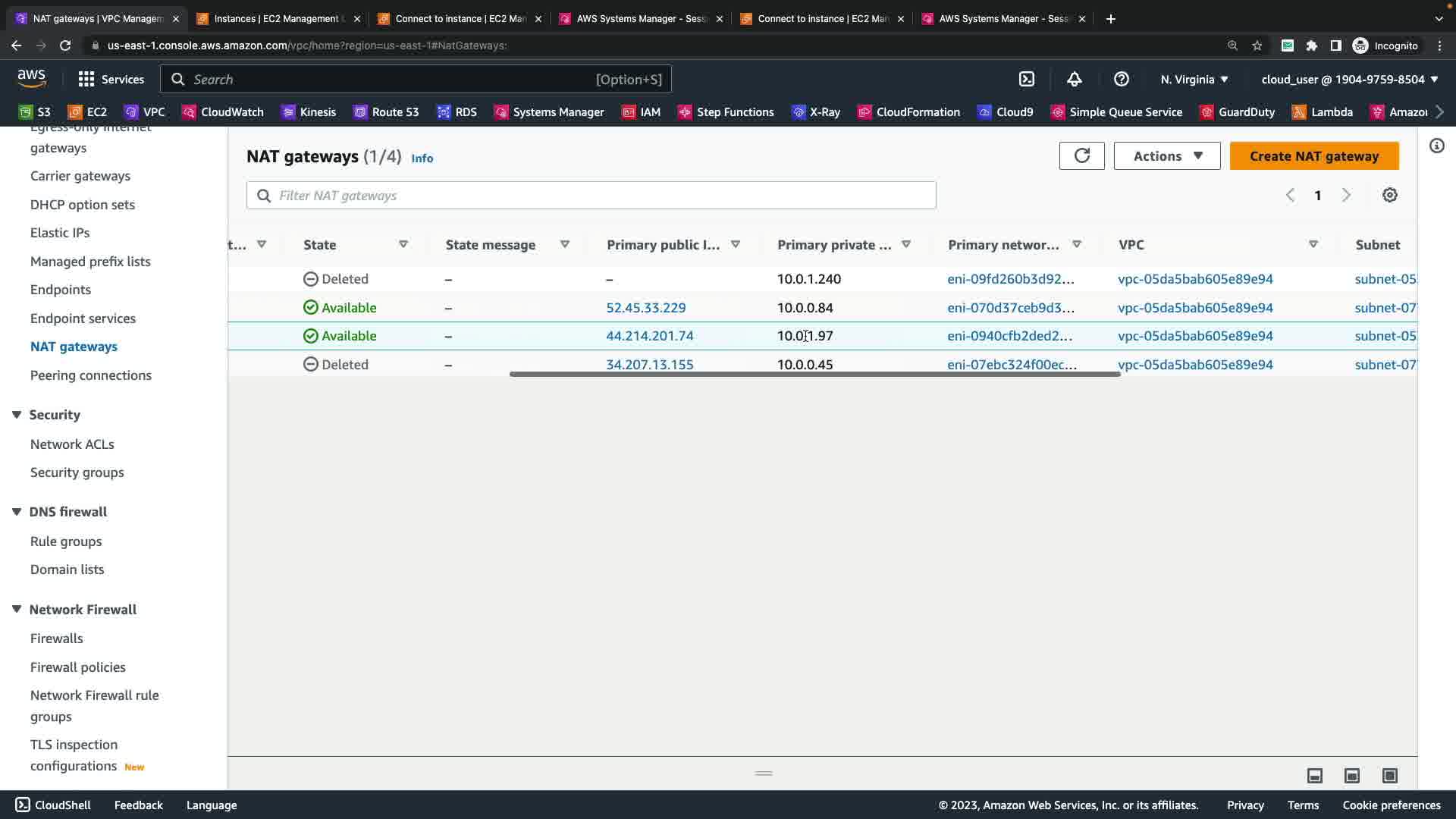
Task: Click the horizontal table scrollbar
Action: pos(814,374)
